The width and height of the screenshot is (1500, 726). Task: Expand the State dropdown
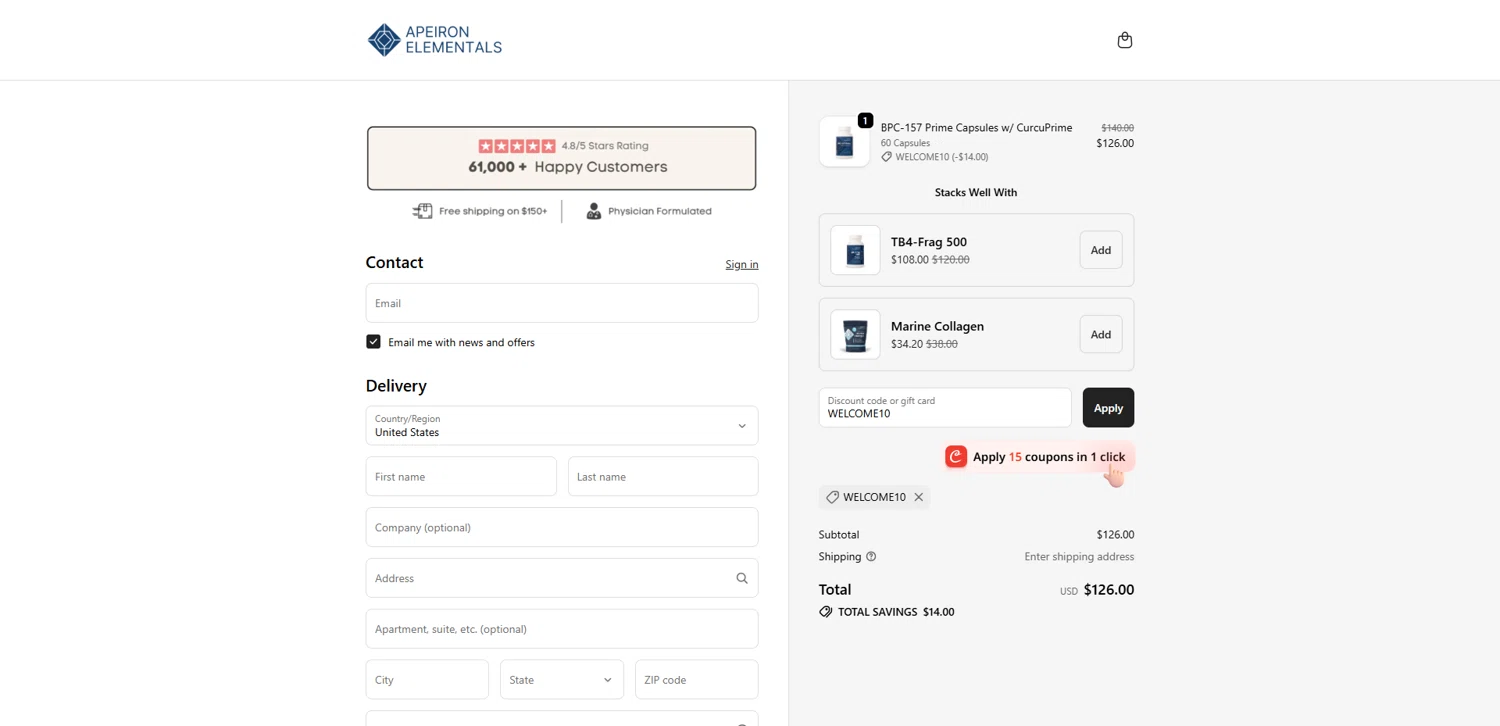pyautogui.click(x=562, y=680)
